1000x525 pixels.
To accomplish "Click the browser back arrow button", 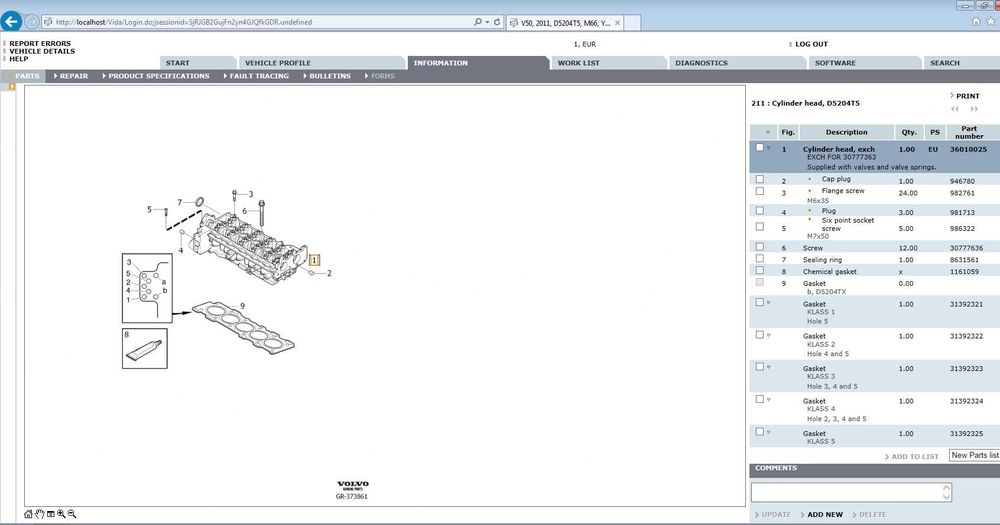I will [x=11, y=21].
